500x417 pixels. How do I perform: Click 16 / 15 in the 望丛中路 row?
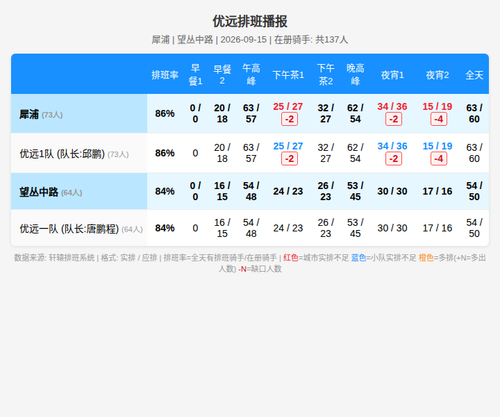pos(222,191)
